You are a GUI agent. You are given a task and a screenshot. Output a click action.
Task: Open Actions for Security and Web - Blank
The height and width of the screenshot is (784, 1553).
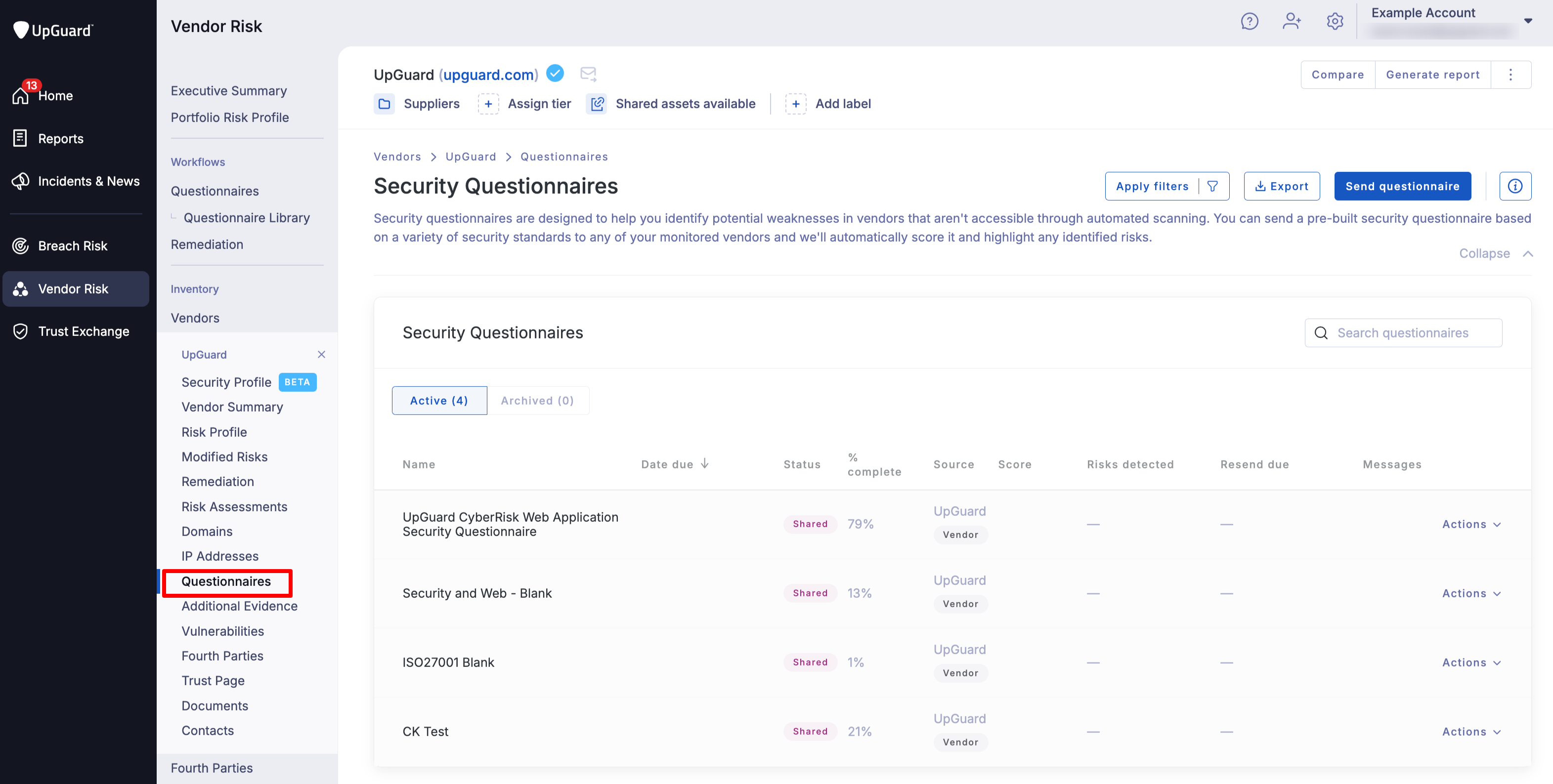1471,594
